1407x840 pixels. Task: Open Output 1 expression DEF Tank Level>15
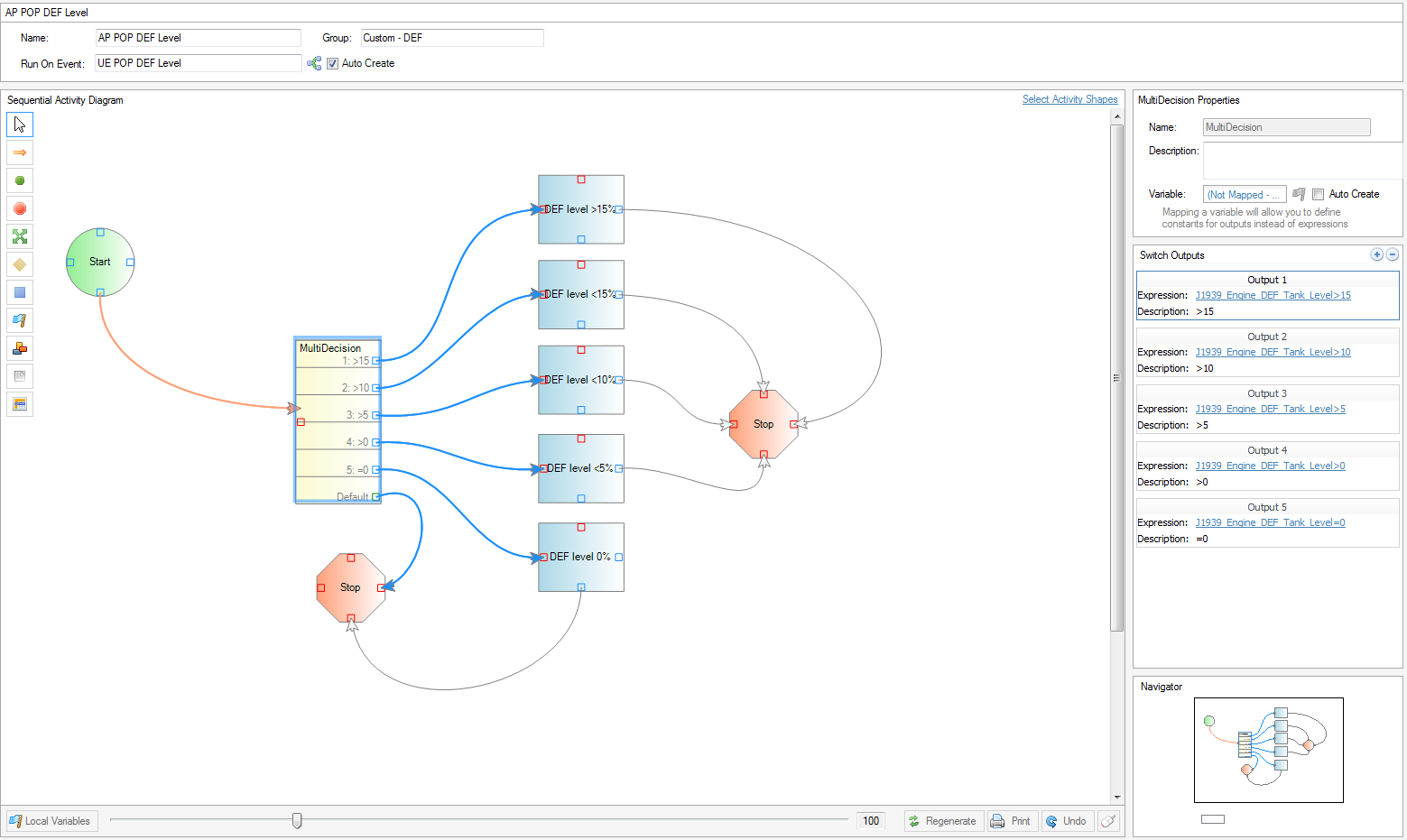click(x=1273, y=295)
